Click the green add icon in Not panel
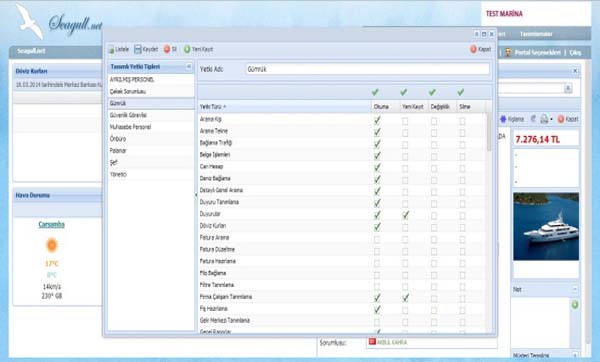Image resolution: width=600 pixels, height=362 pixels. (575, 305)
